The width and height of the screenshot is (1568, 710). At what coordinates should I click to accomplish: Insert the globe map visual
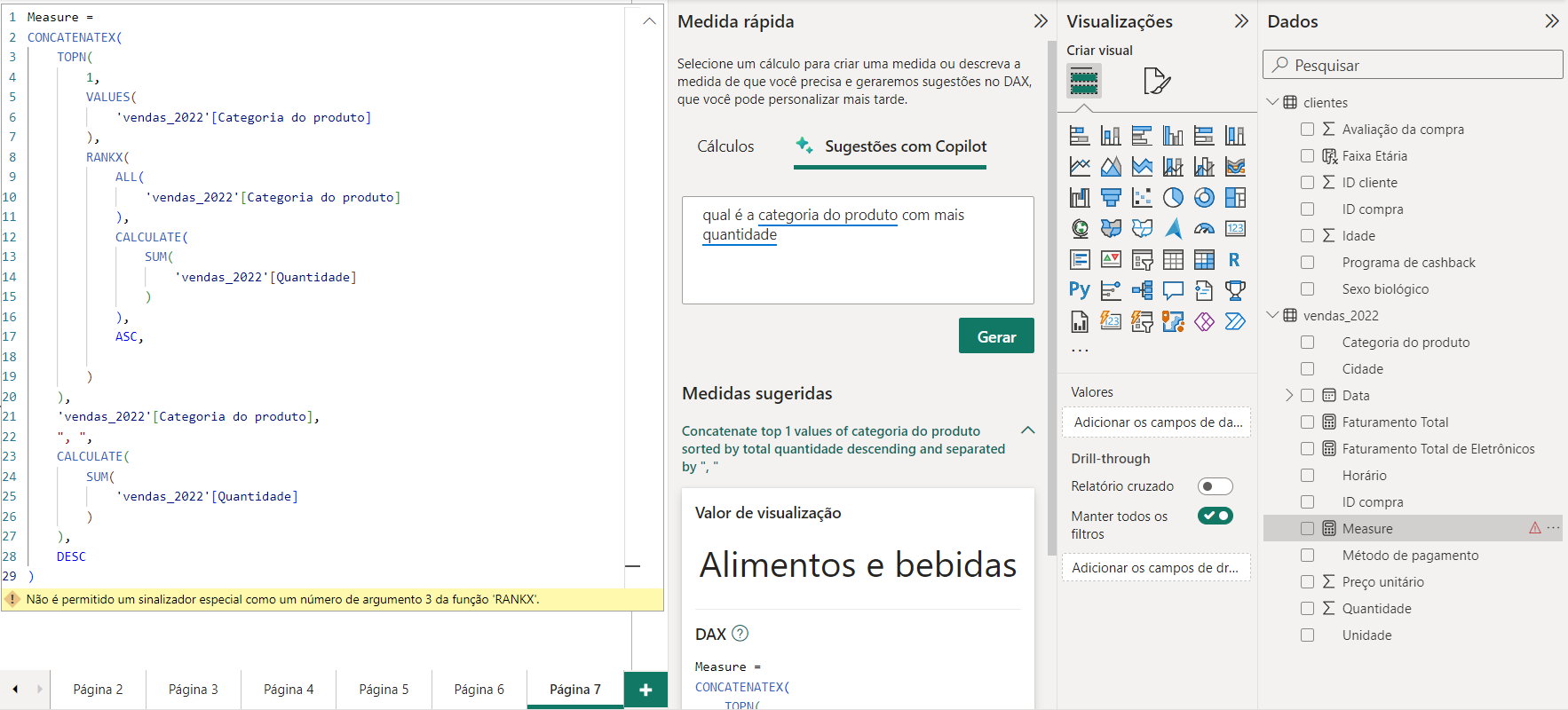[1080, 229]
